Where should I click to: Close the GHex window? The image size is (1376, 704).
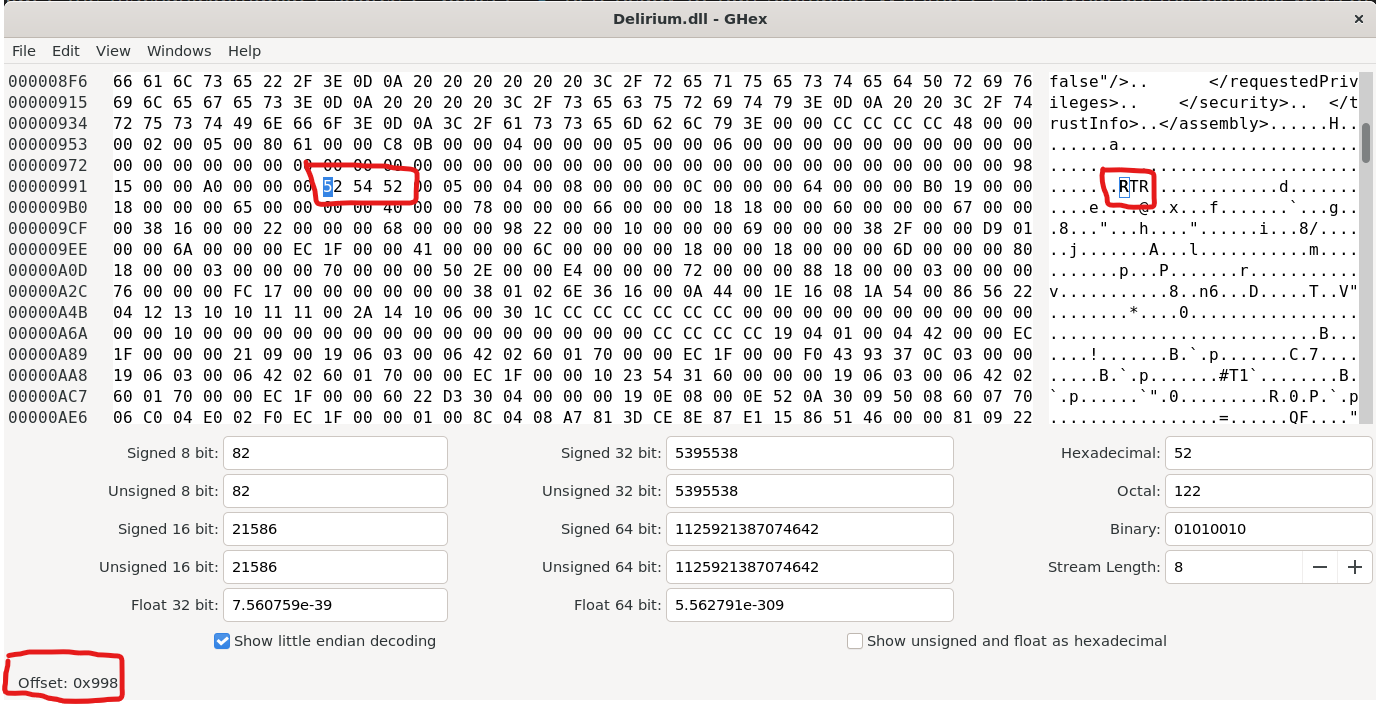[1357, 19]
